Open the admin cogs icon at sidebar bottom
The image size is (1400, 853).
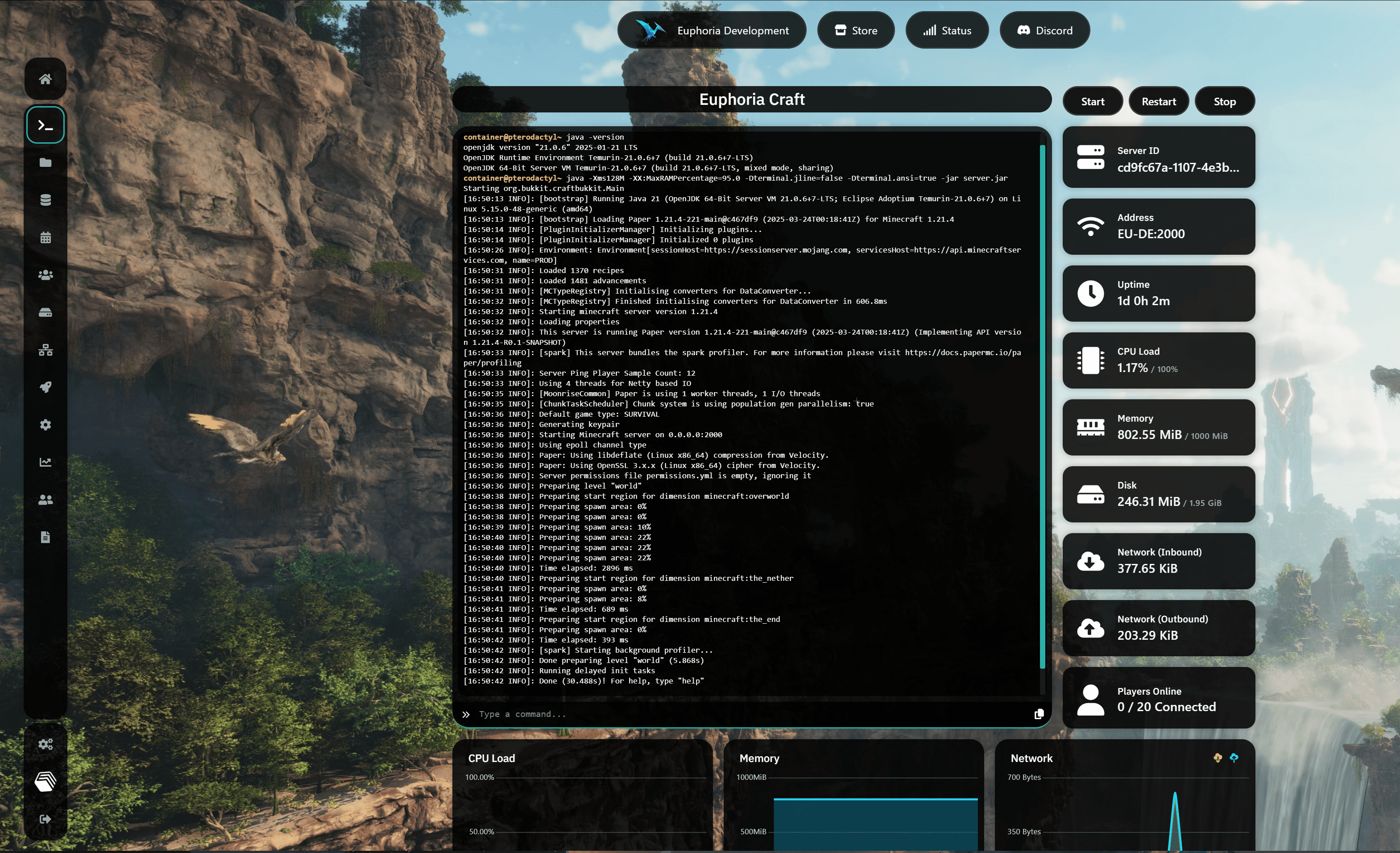pos(46,744)
